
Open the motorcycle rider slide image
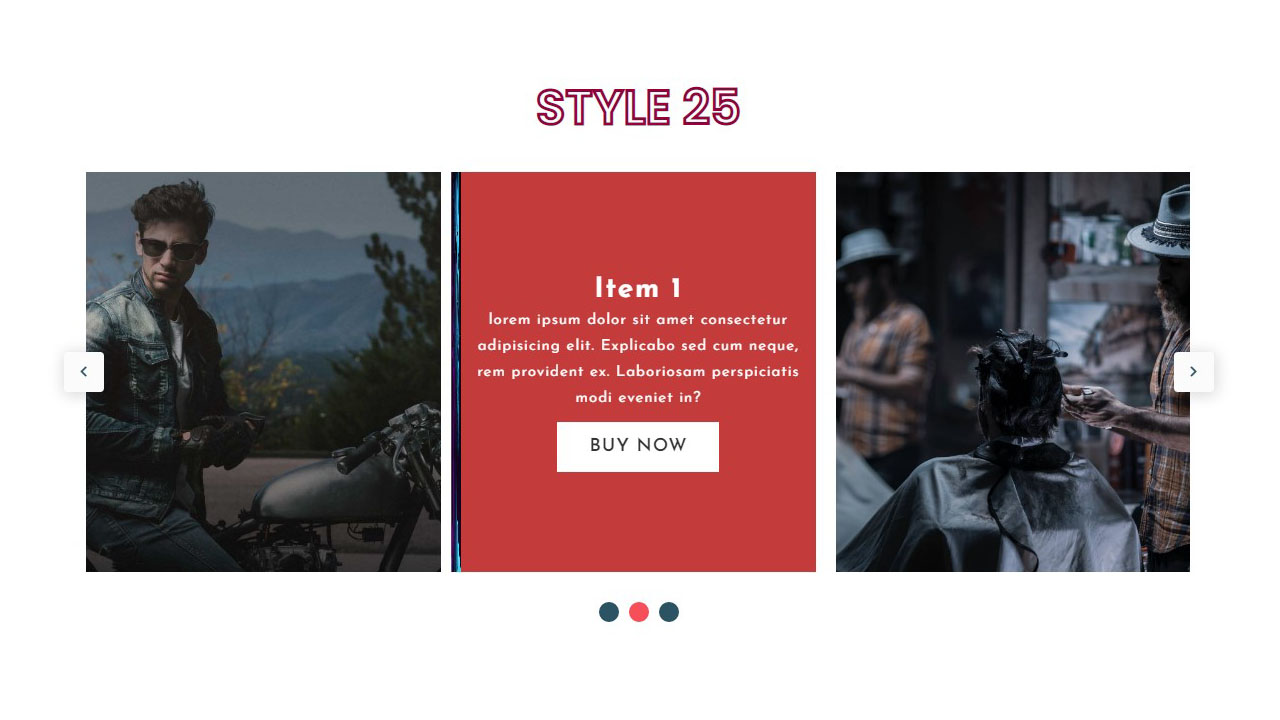tap(263, 372)
